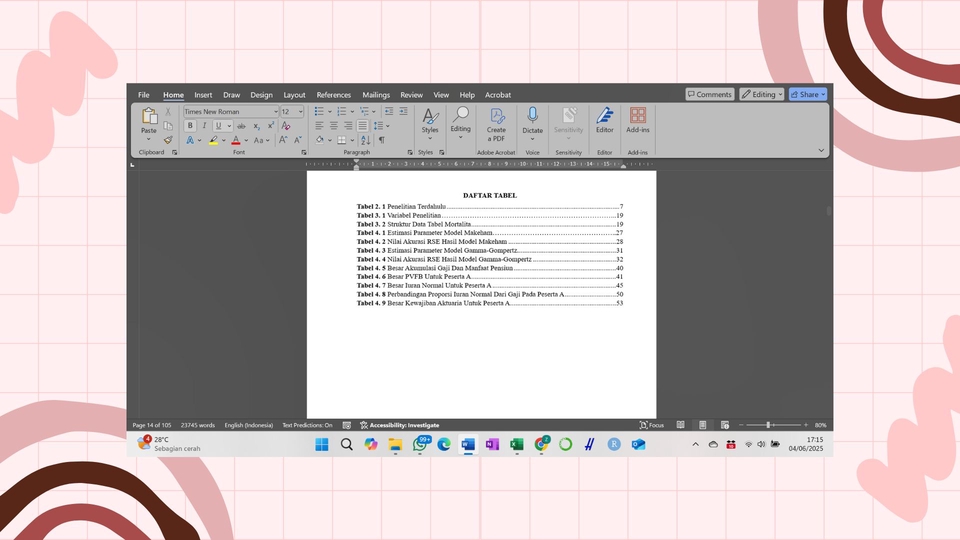Screen dimensions: 960x540
Task: Shrink font size with smaller A icon
Action: tap(298, 140)
